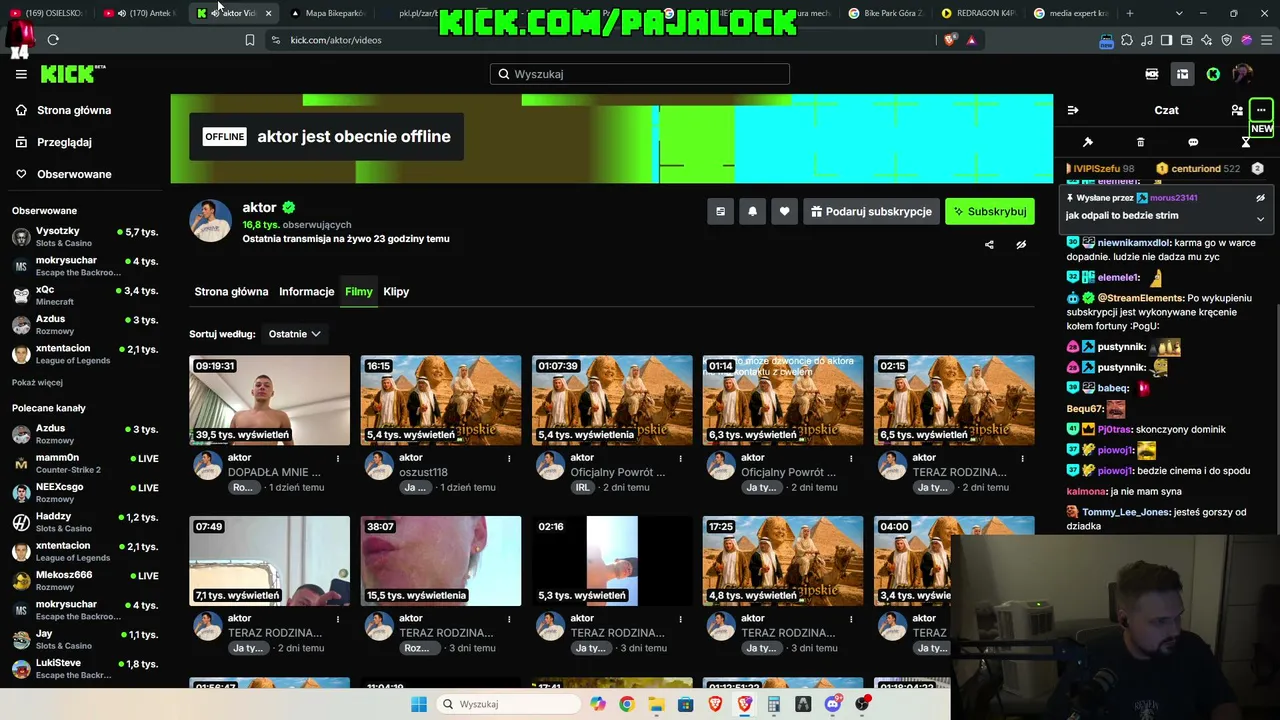Click the Kick search field Wyszukaj
1280x720 pixels.
[x=640, y=74]
